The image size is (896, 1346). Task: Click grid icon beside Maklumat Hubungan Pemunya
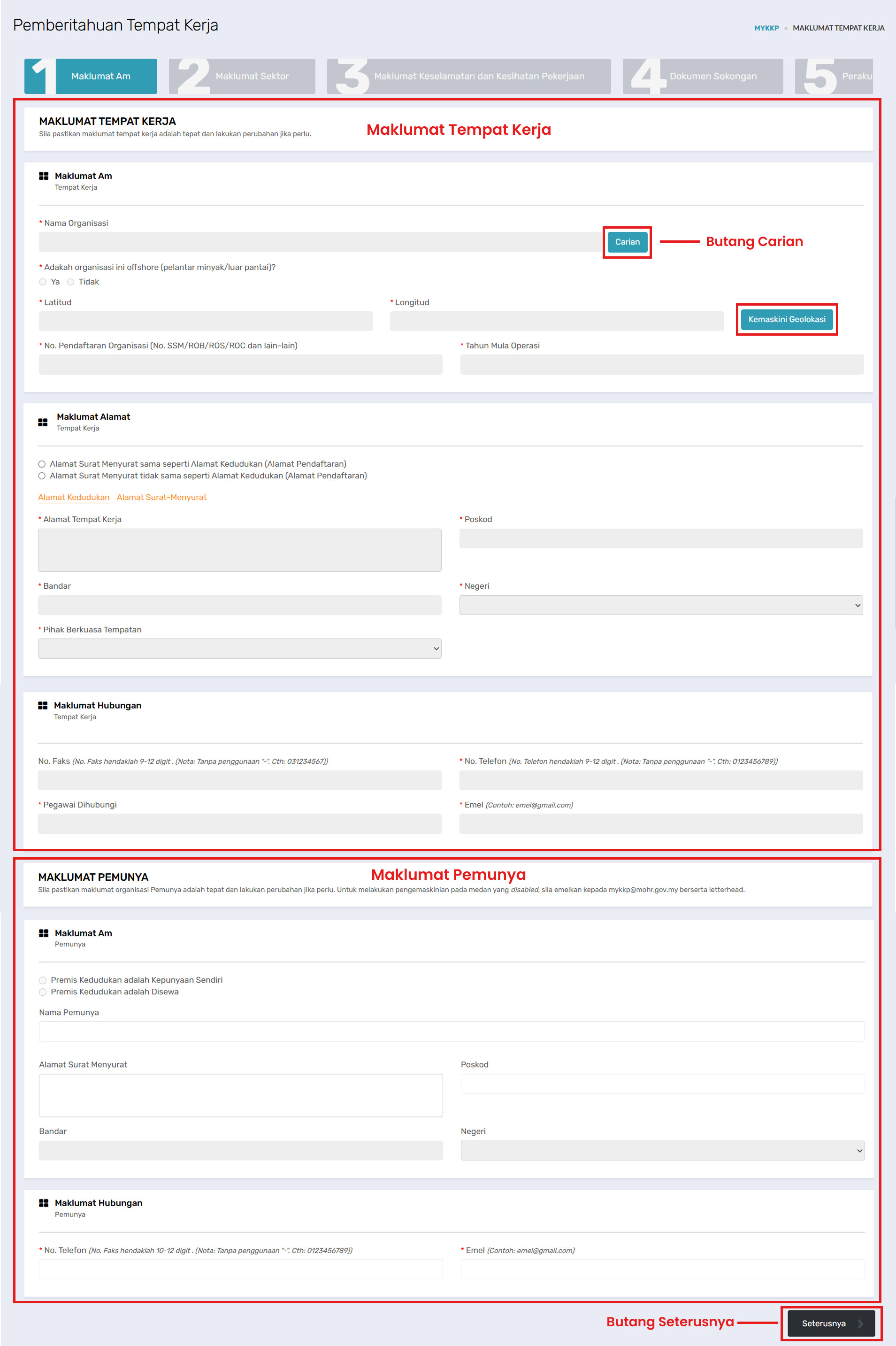pos(44,1202)
